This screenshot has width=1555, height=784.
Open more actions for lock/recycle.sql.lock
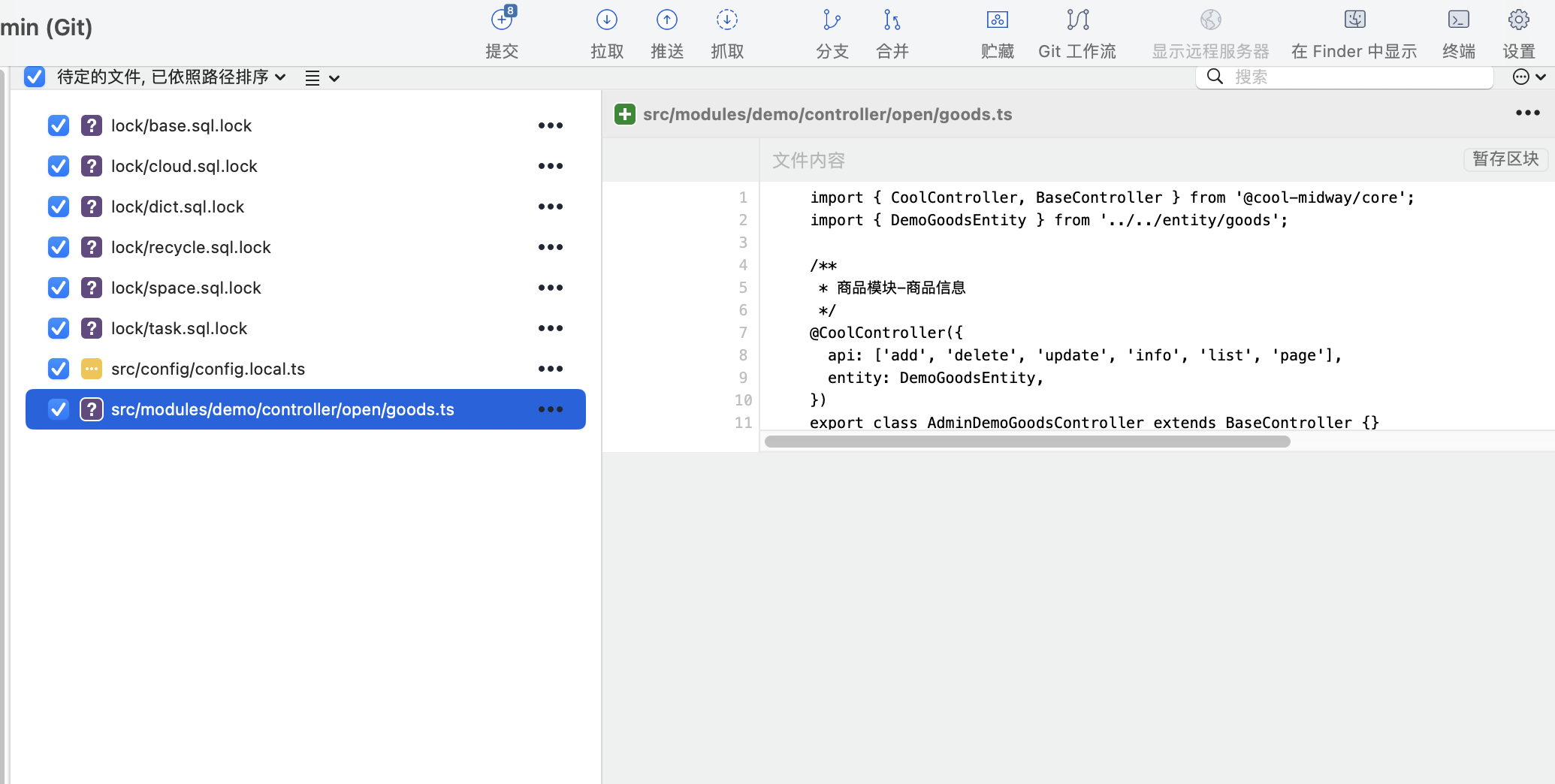551,247
